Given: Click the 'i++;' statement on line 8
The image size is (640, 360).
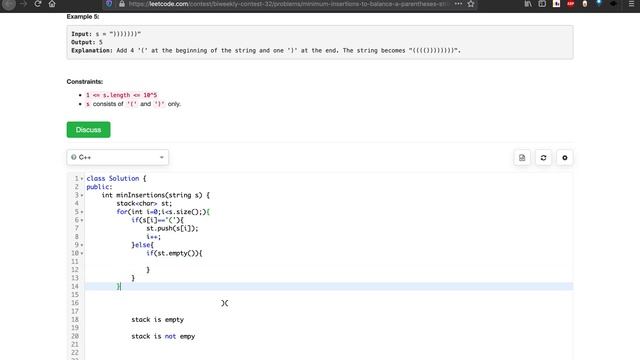Looking at the screenshot, I should 153,237.
